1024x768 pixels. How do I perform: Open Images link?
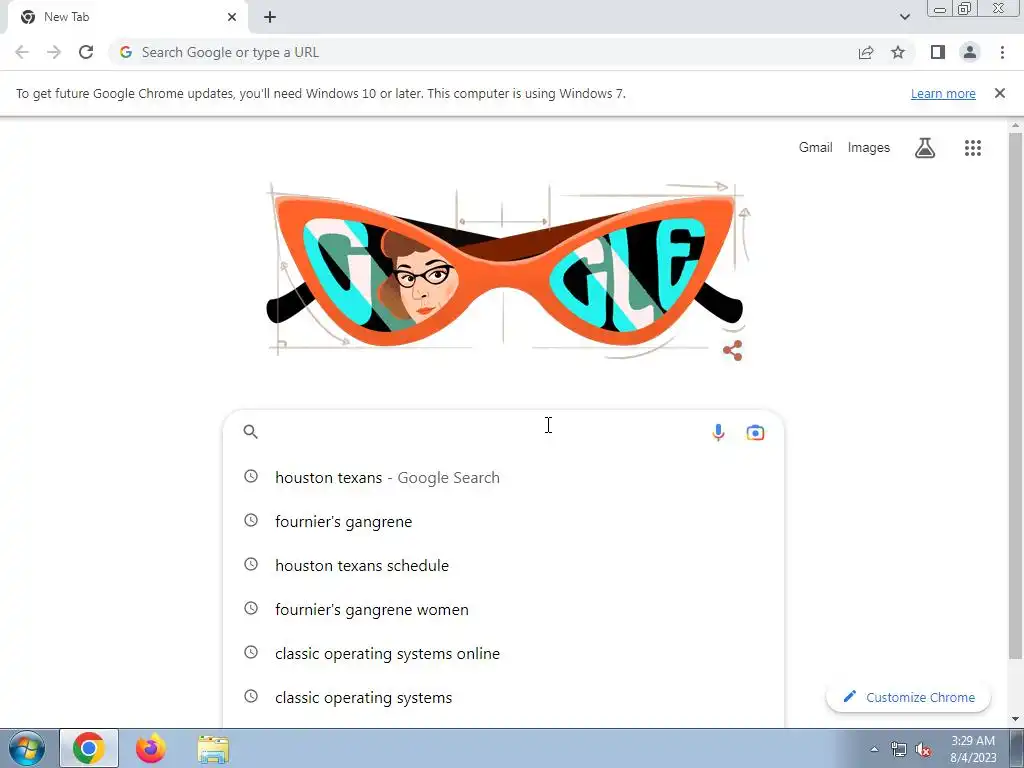point(869,148)
